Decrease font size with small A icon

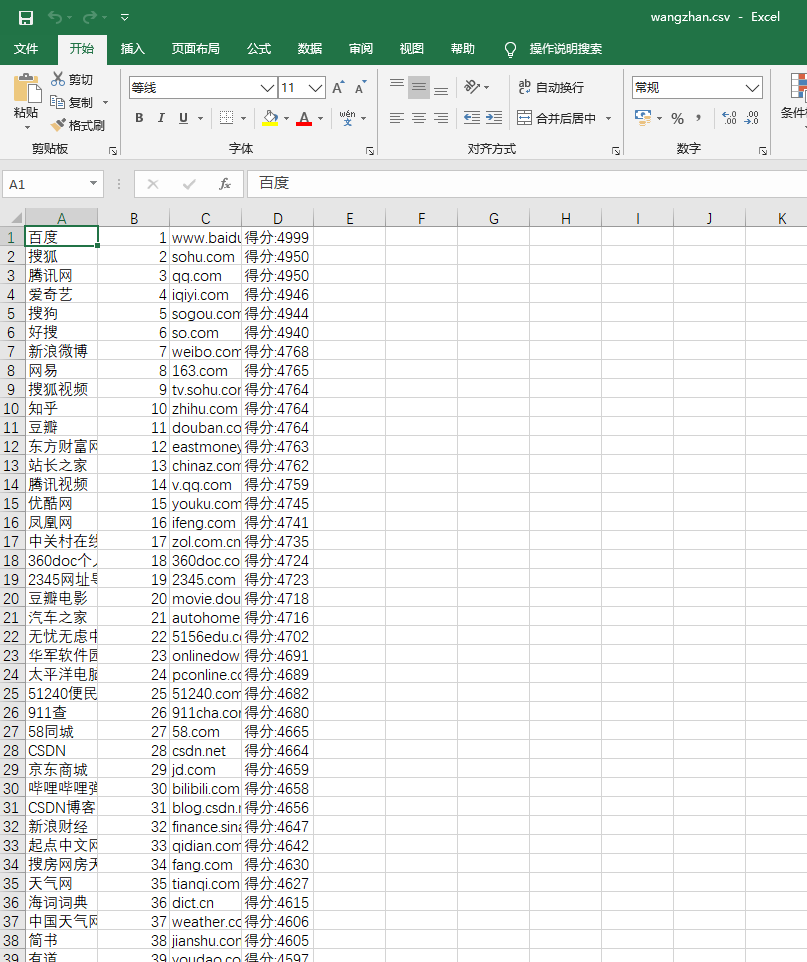pyautogui.click(x=360, y=87)
